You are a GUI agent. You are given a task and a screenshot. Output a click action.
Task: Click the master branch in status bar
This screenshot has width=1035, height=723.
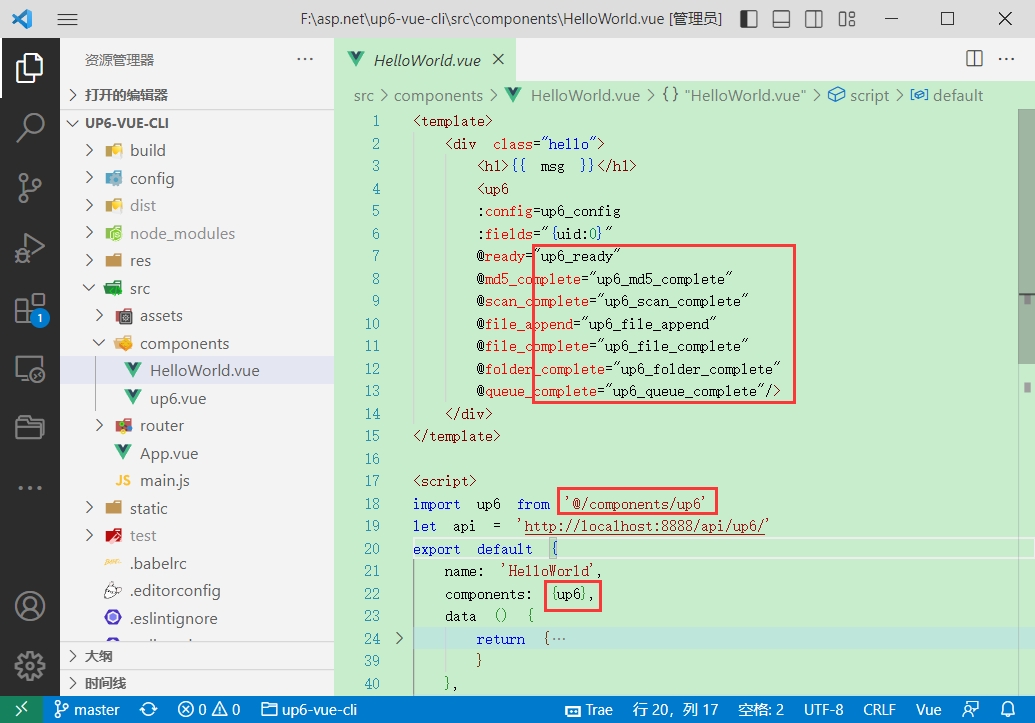87,710
